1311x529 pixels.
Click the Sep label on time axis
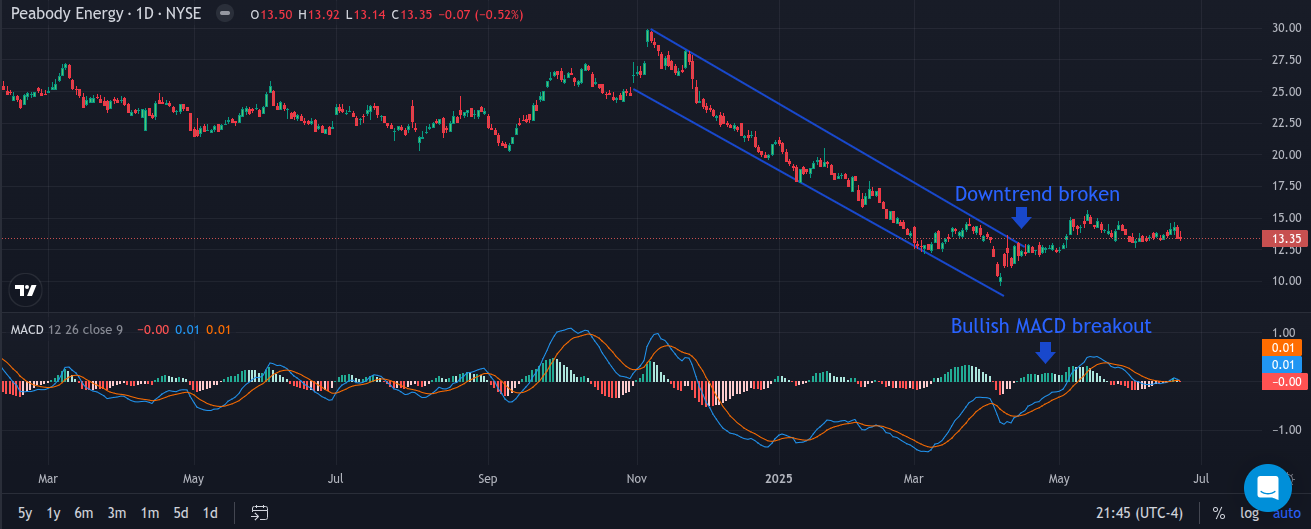487,478
